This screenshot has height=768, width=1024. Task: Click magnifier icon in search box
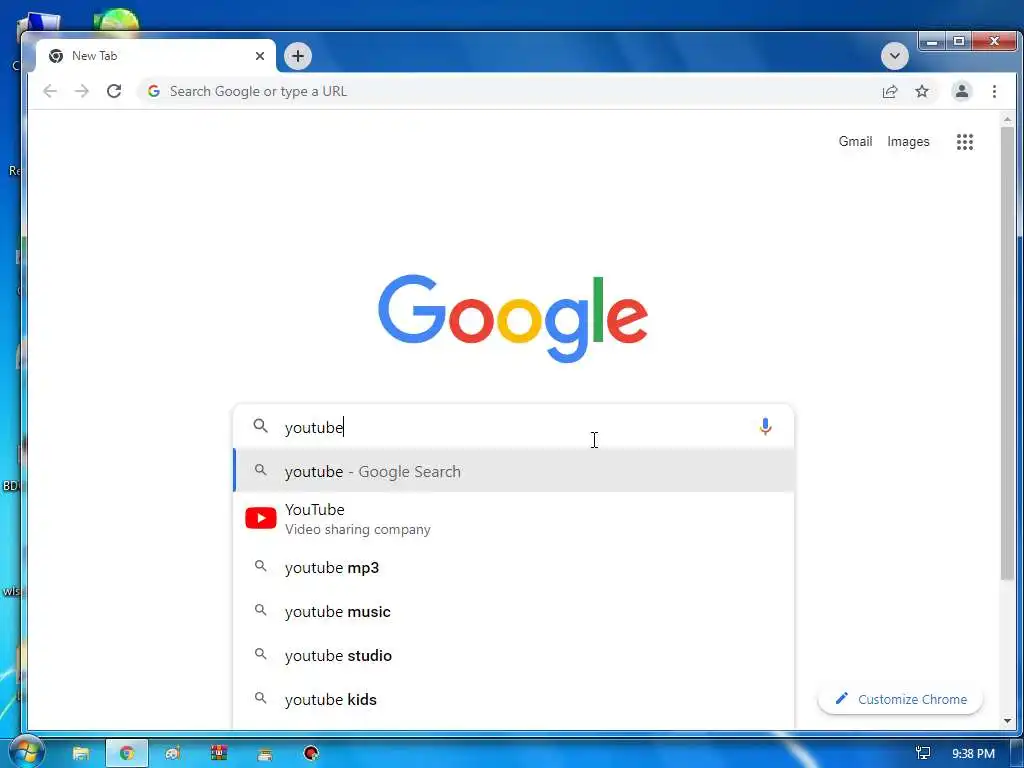tap(261, 426)
